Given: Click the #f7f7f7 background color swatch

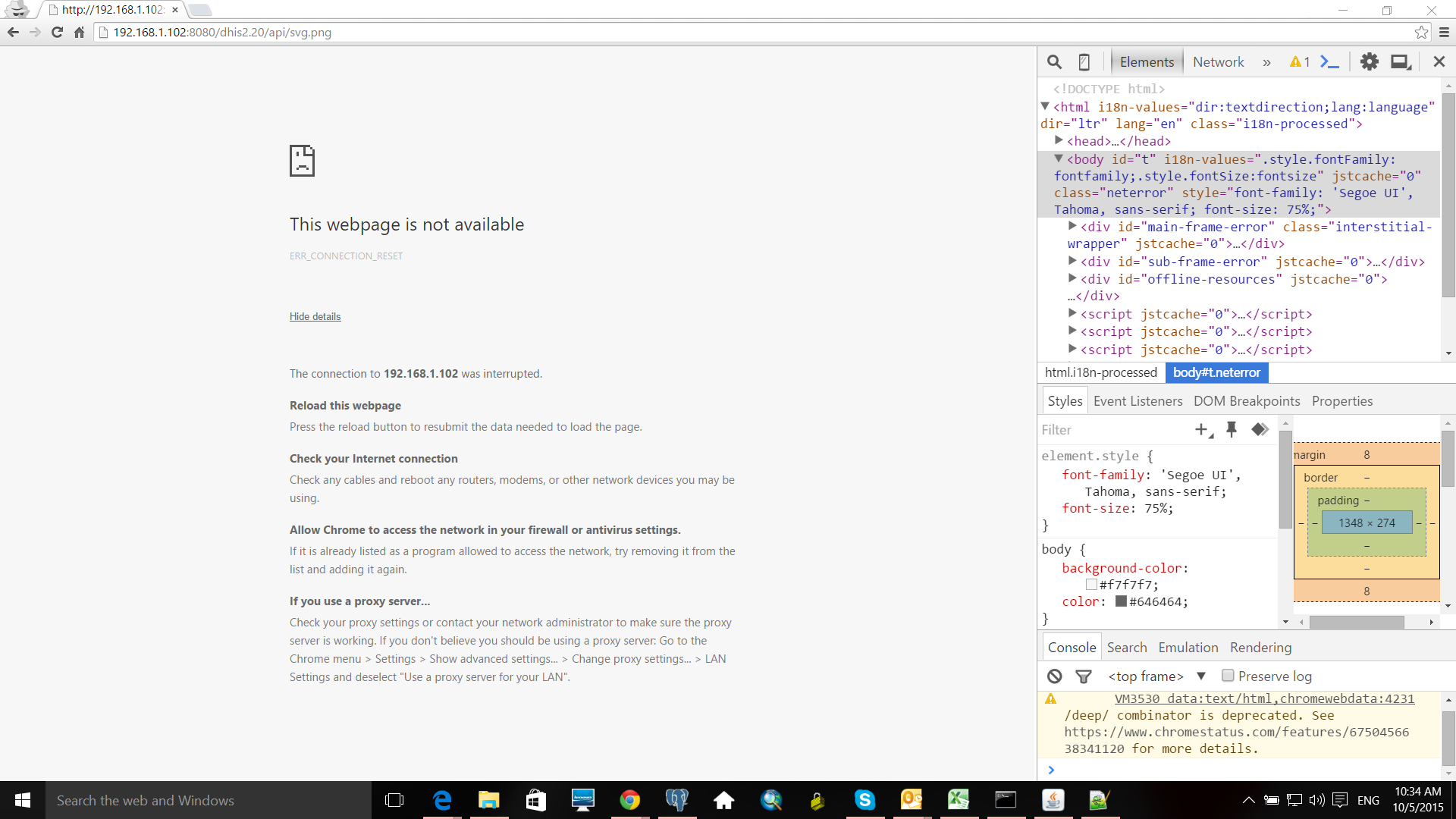Looking at the screenshot, I should click(1091, 585).
